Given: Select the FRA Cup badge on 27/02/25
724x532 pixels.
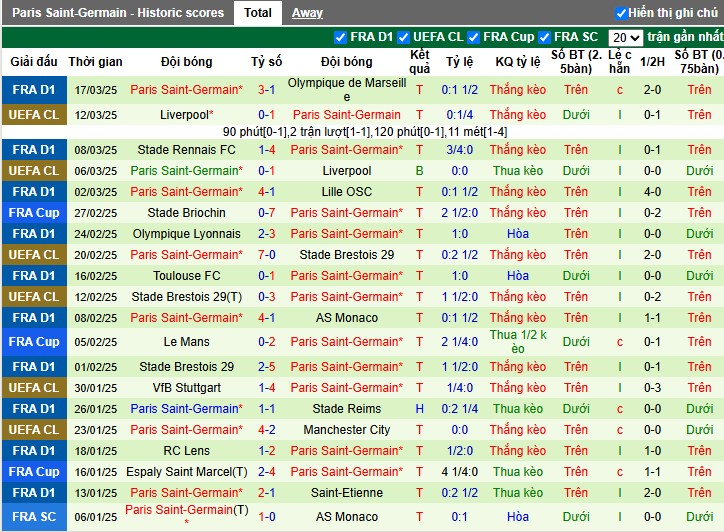Looking at the screenshot, I should [34, 213].
